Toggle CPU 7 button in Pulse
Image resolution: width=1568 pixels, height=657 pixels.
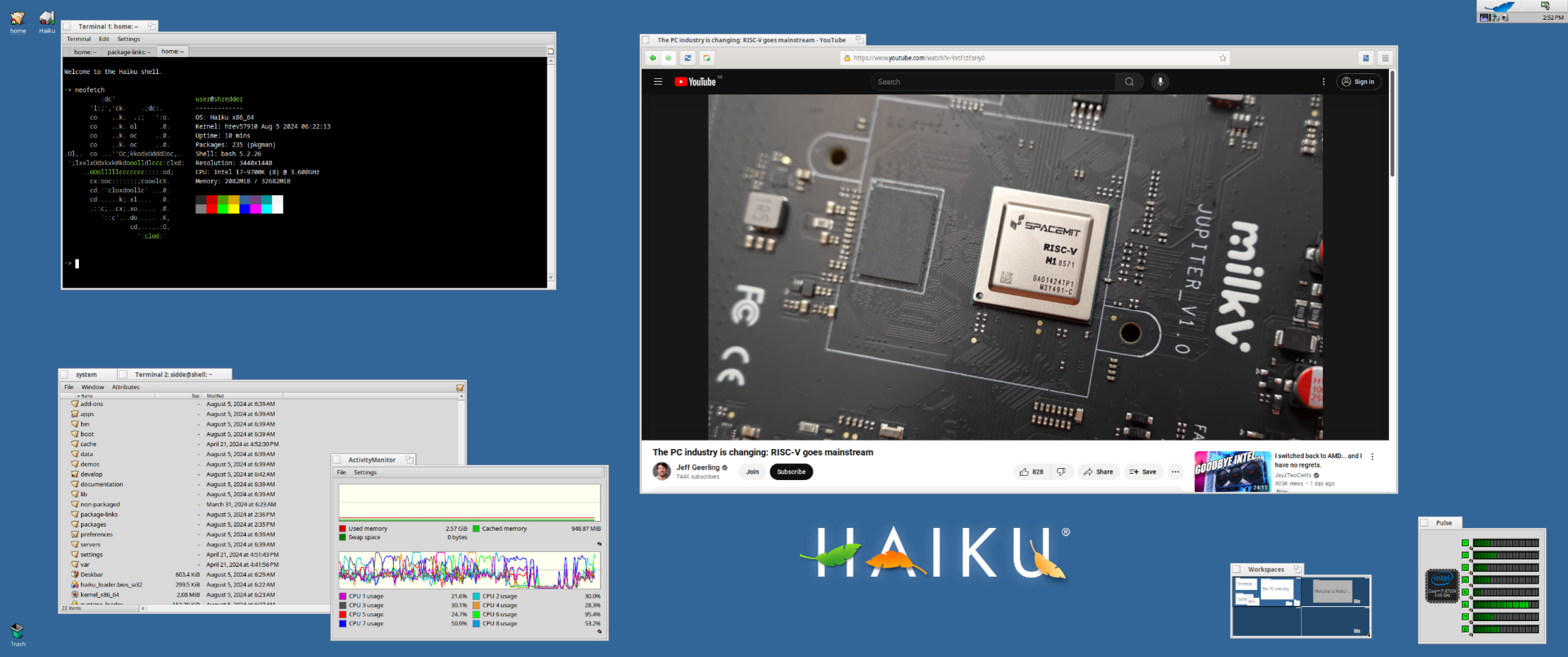coord(1465,617)
